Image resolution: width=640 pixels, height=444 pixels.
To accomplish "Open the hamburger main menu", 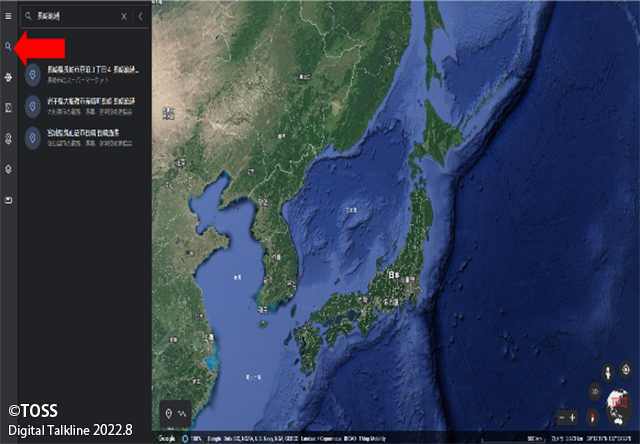I will tap(8, 17).
